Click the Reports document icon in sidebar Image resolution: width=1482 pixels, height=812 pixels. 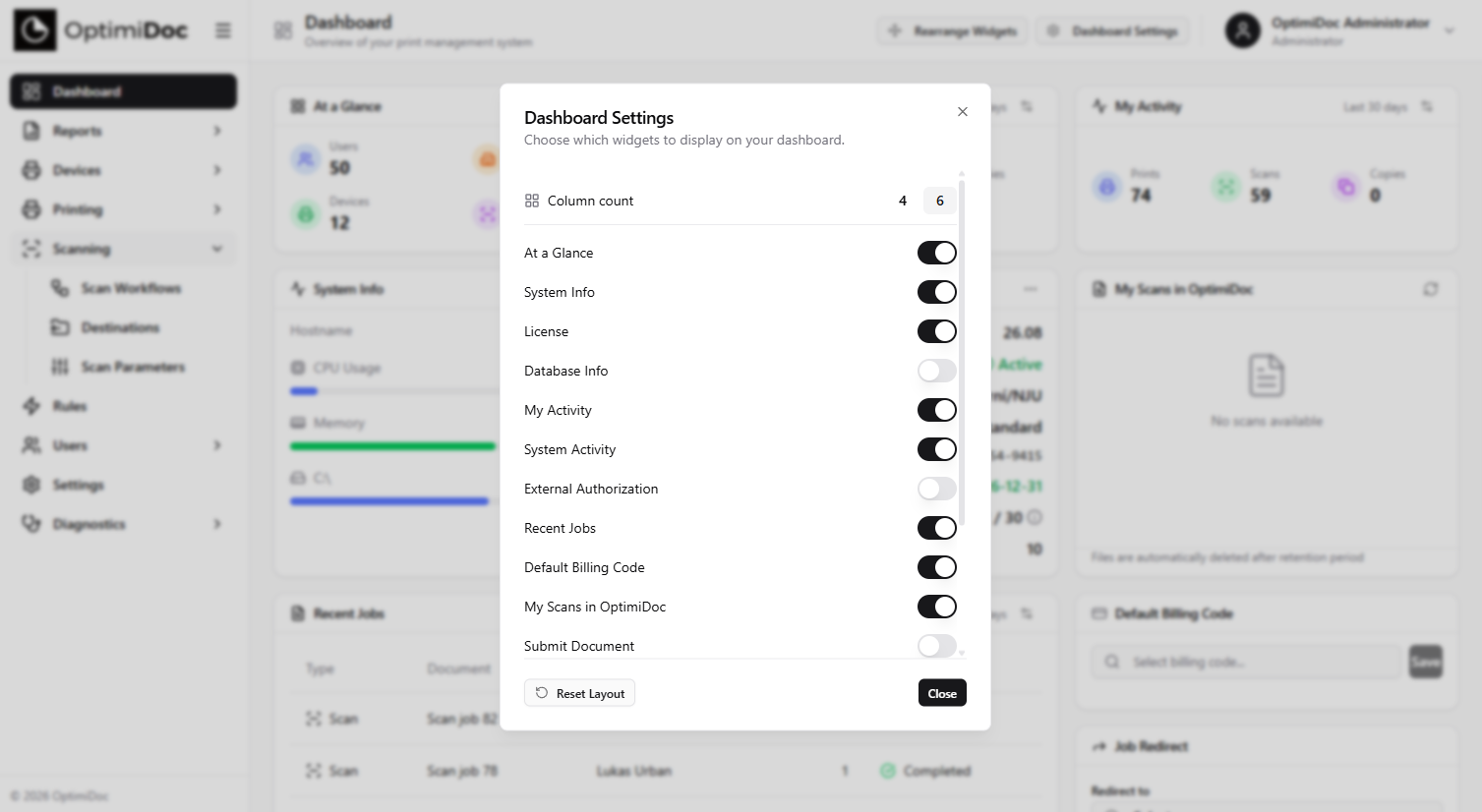tap(31, 131)
